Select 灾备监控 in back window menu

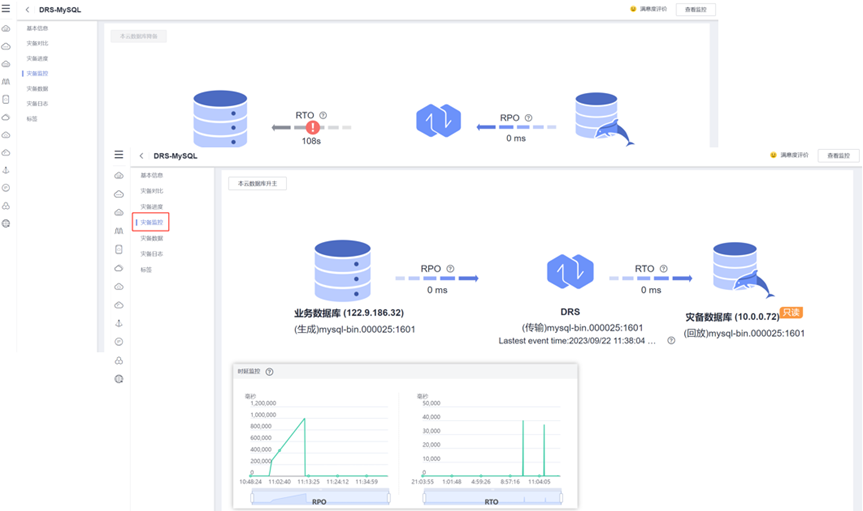37,73
